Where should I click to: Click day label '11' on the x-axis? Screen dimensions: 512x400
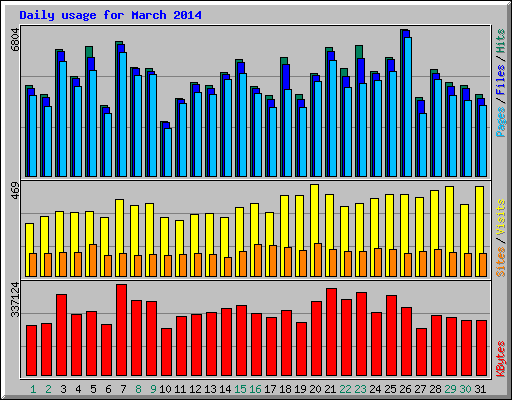point(180,389)
